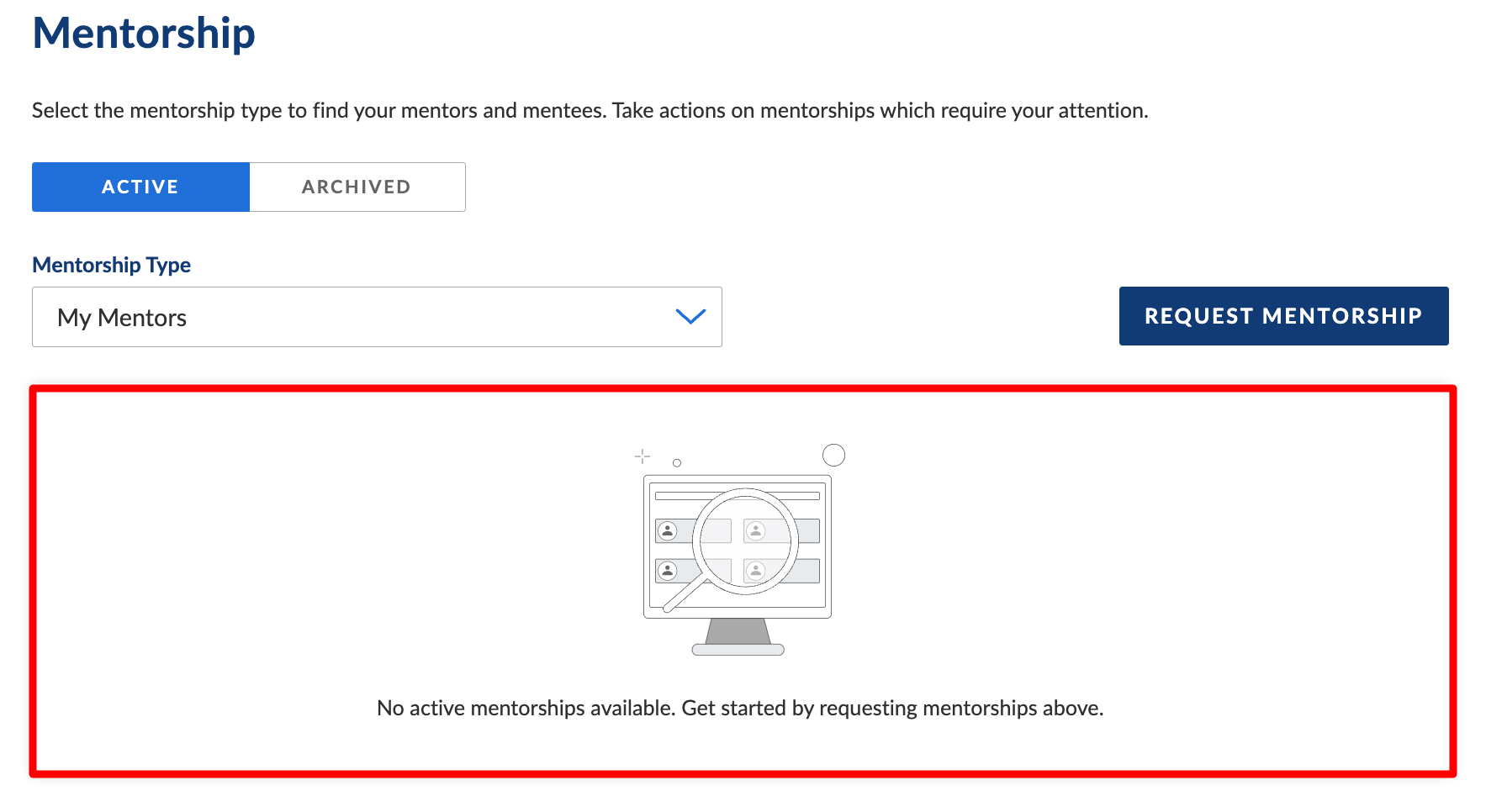Click the mentorship instructions description text

coord(590,111)
